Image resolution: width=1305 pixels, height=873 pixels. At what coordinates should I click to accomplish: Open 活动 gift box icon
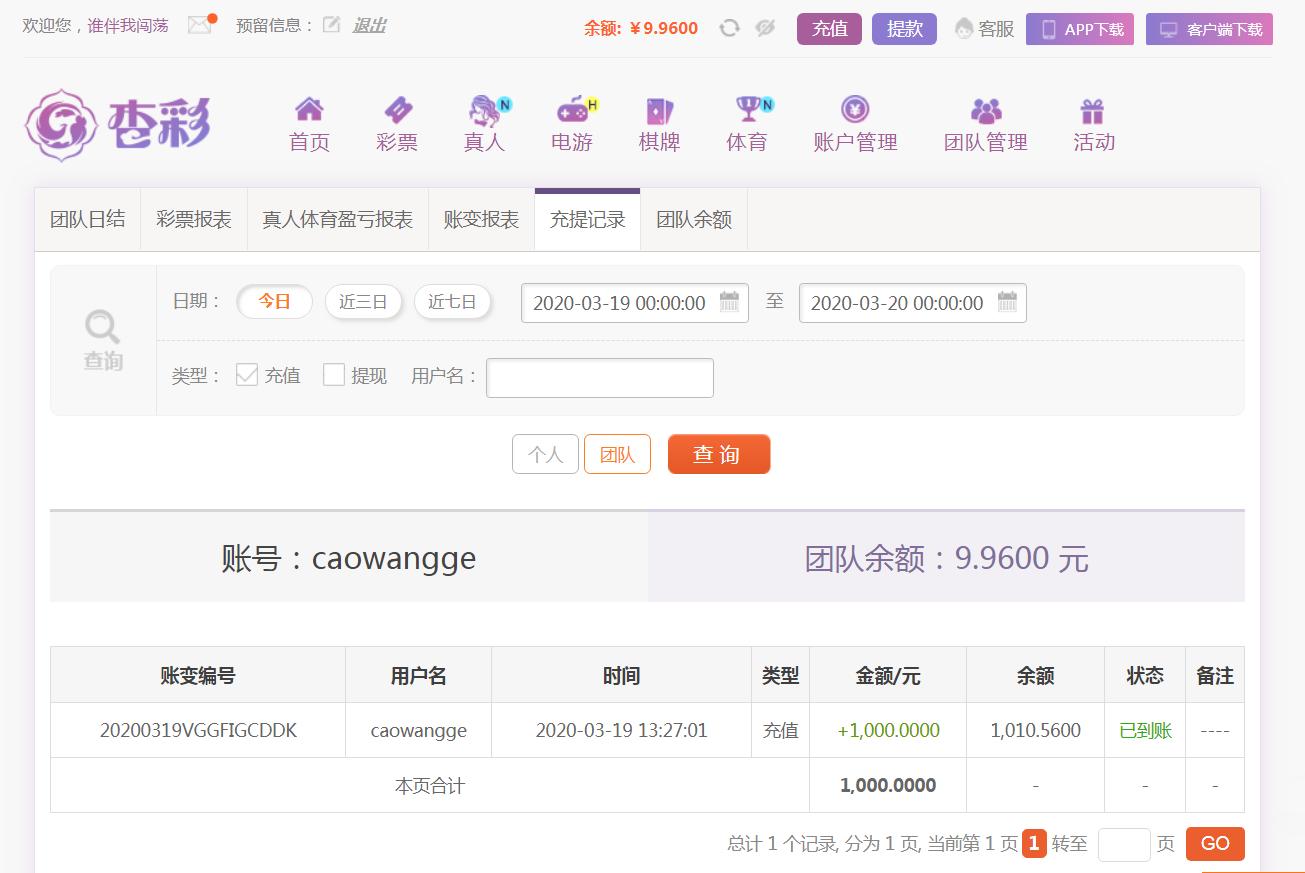[1092, 110]
